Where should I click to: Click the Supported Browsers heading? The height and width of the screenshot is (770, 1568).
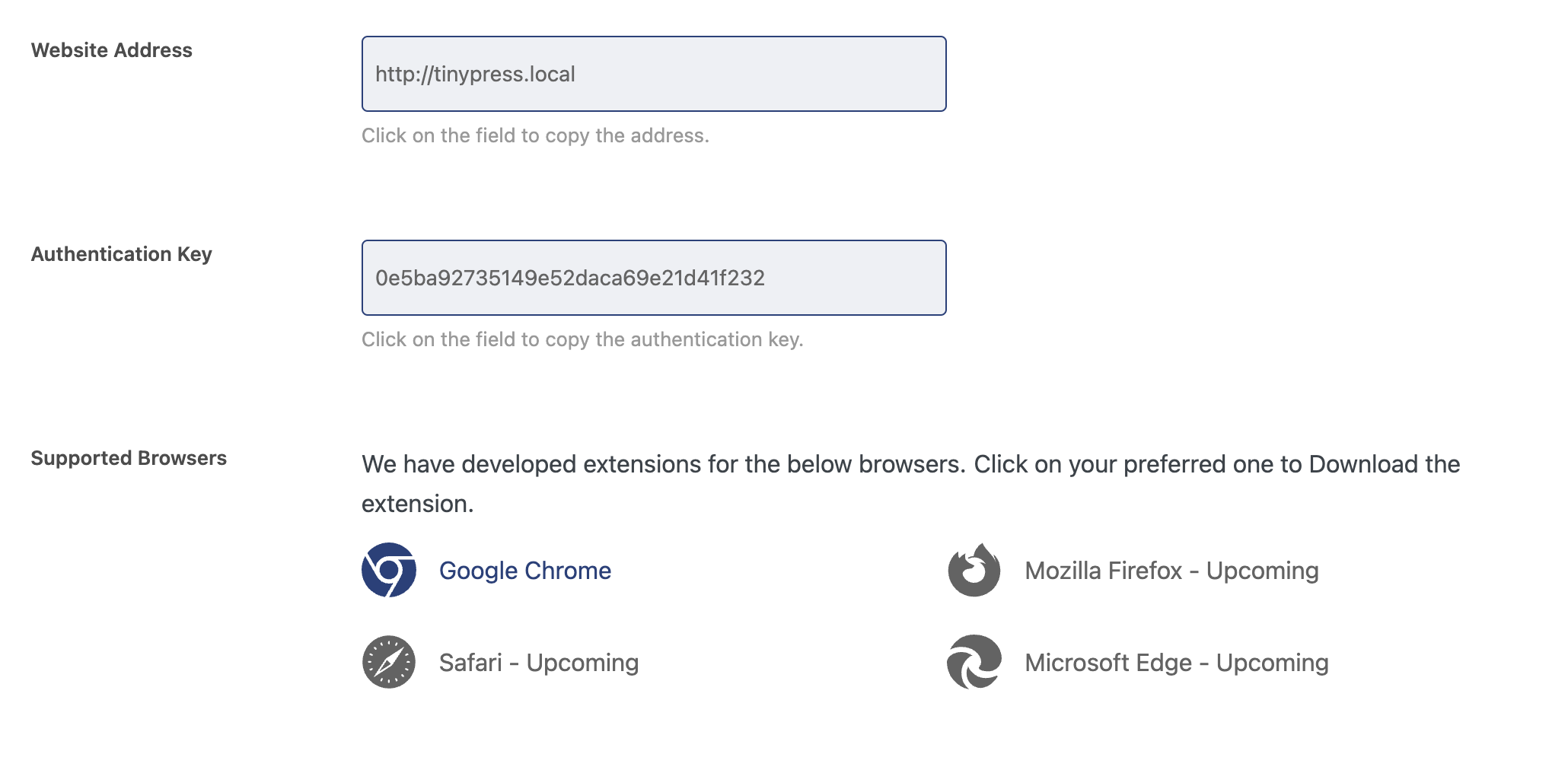(x=129, y=458)
